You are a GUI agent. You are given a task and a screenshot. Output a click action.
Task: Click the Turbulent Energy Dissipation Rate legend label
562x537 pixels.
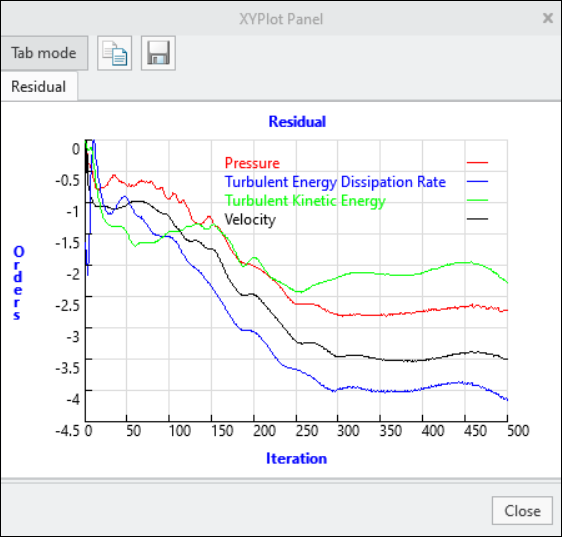pyautogui.click(x=335, y=182)
